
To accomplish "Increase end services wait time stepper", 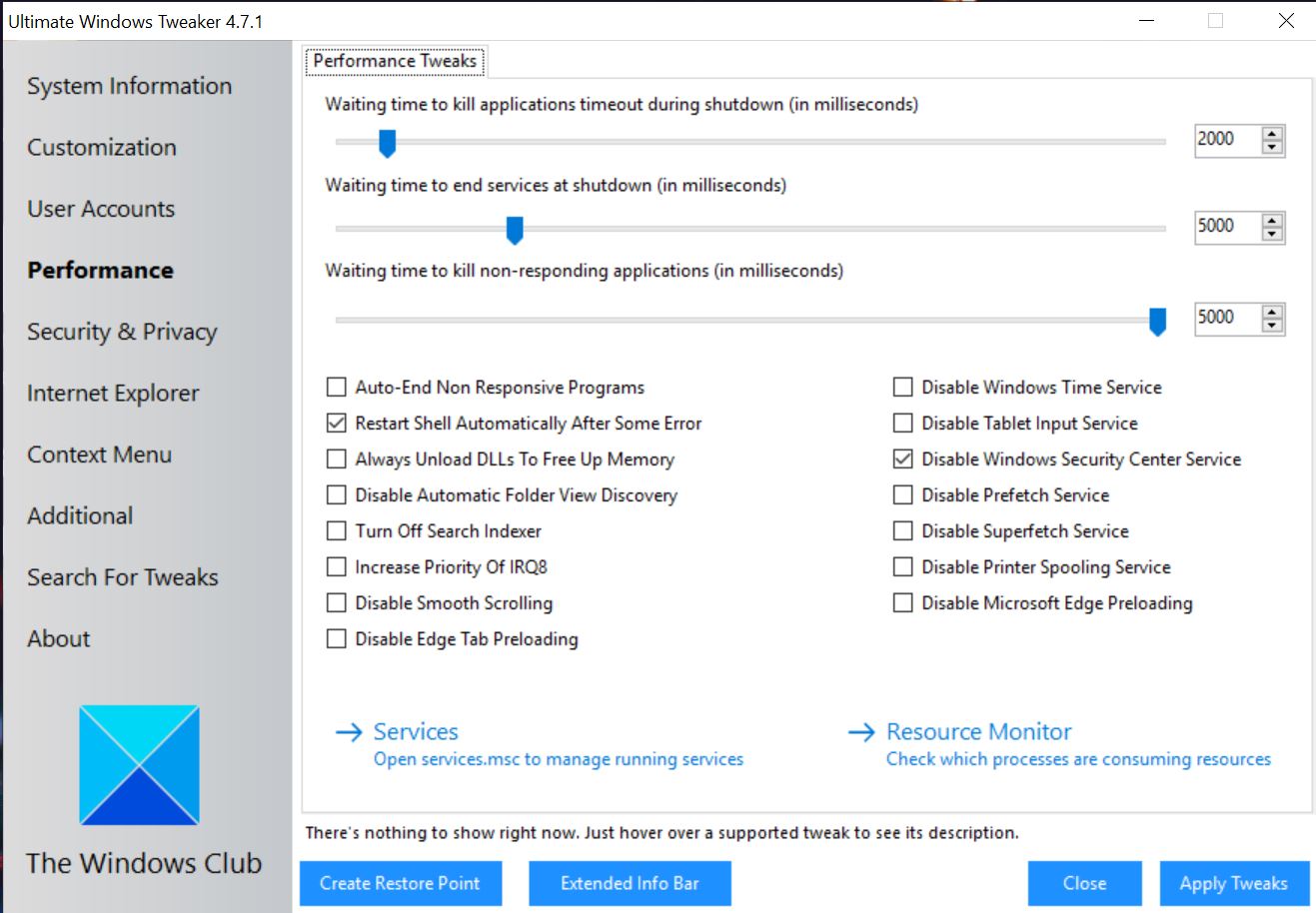I will 1272,221.
